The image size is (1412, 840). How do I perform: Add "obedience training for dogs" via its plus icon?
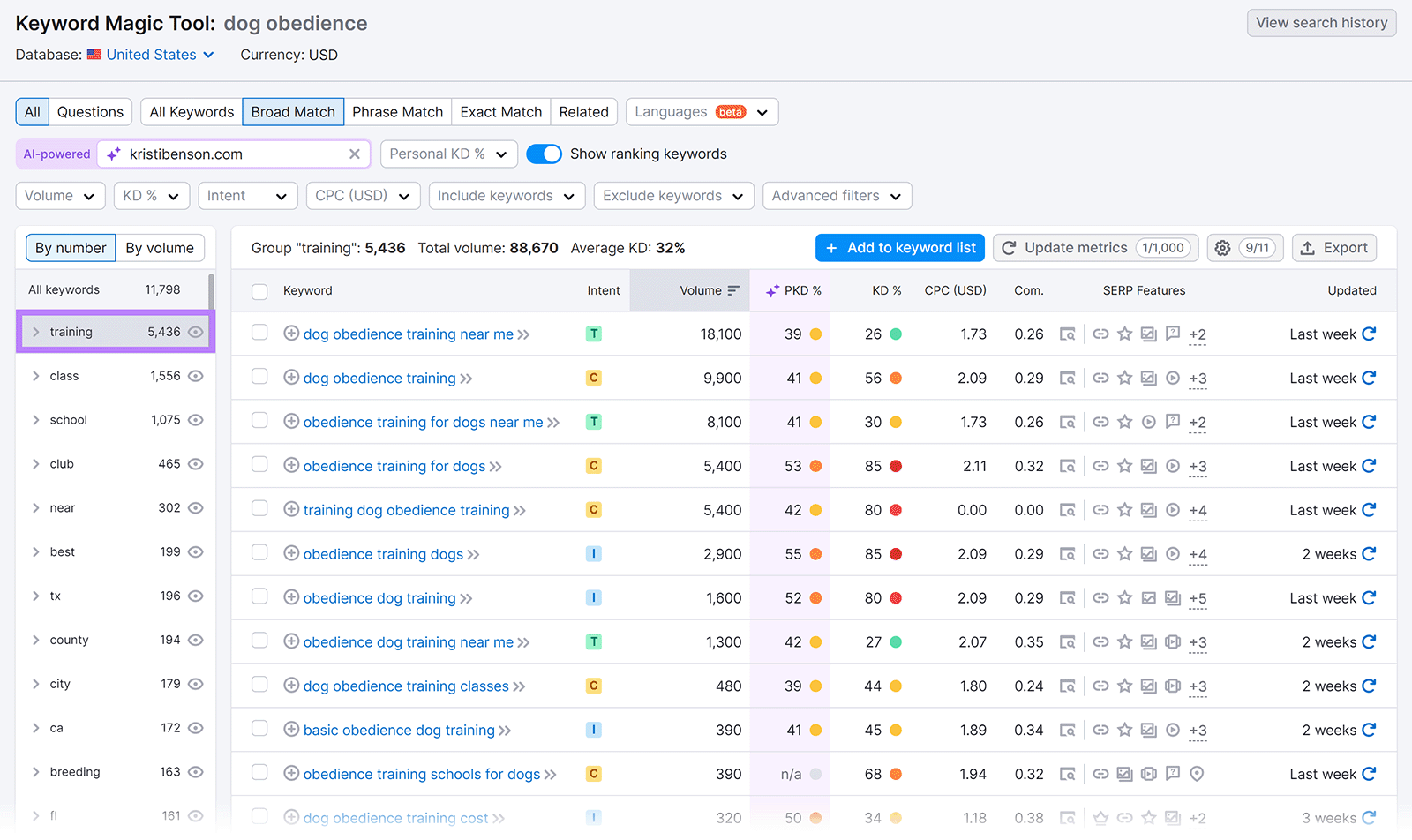click(291, 466)
